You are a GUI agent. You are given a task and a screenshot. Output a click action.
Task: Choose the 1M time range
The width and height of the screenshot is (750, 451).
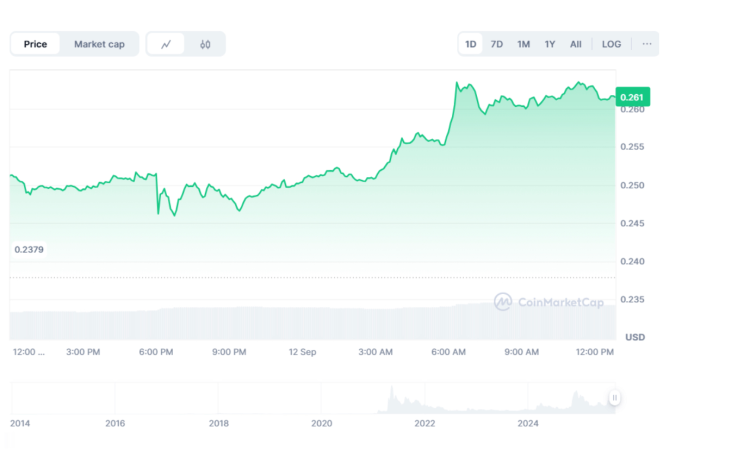pyautogui.click(x=523, y=44)
